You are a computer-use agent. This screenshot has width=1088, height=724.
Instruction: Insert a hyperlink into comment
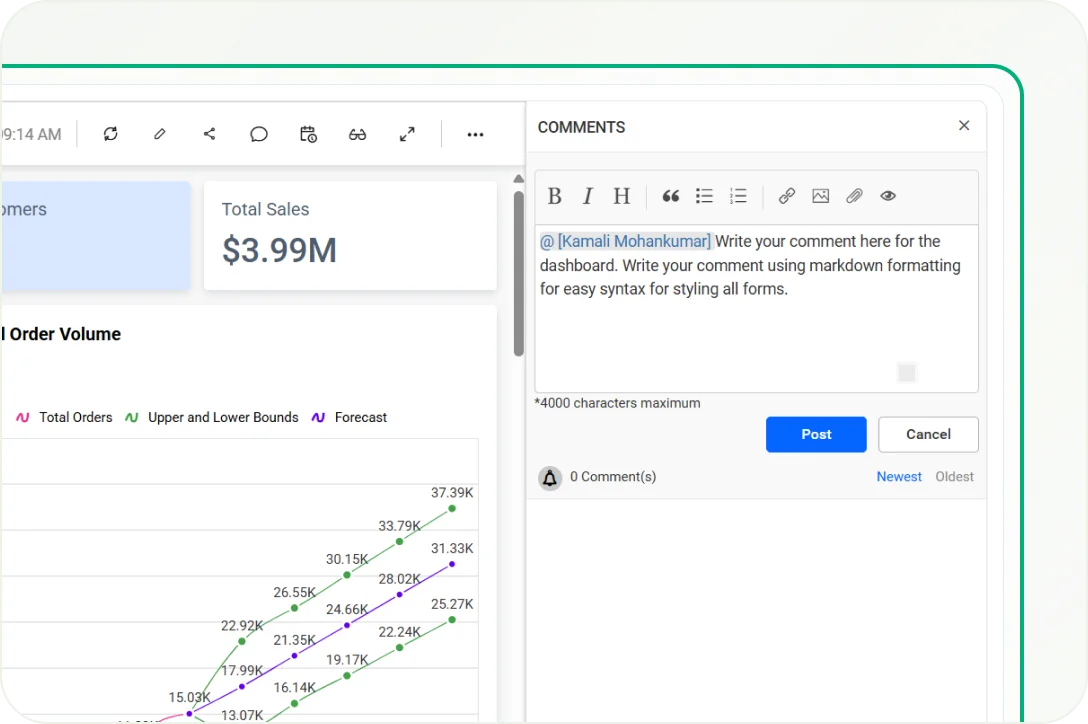(x=787, y=196)
